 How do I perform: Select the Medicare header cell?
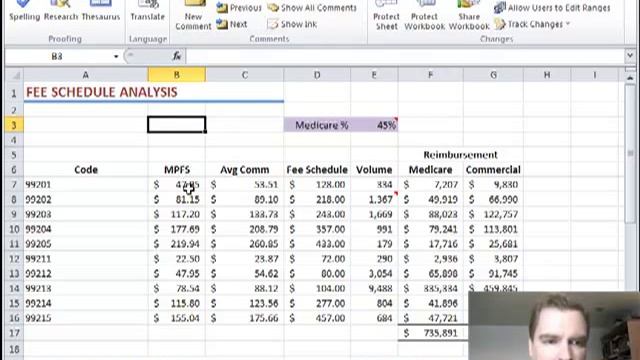pyautogui.click(x=430, y=170)
